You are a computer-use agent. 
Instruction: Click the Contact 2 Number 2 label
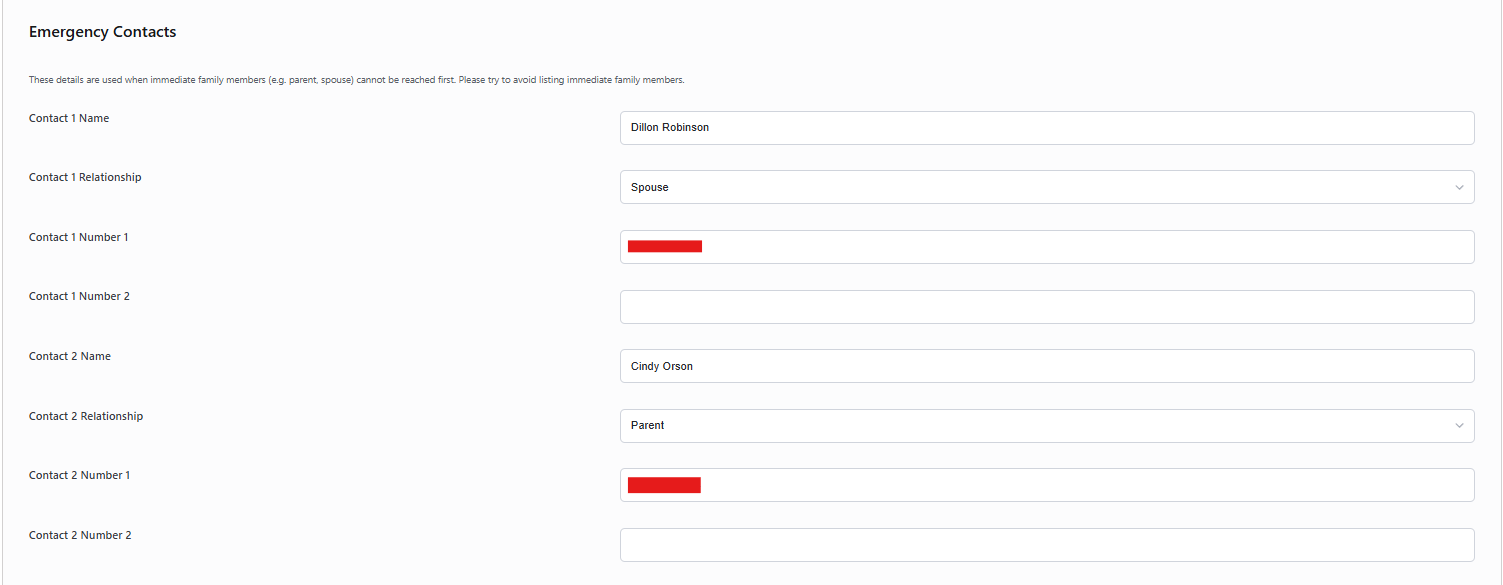click(80, 535)
